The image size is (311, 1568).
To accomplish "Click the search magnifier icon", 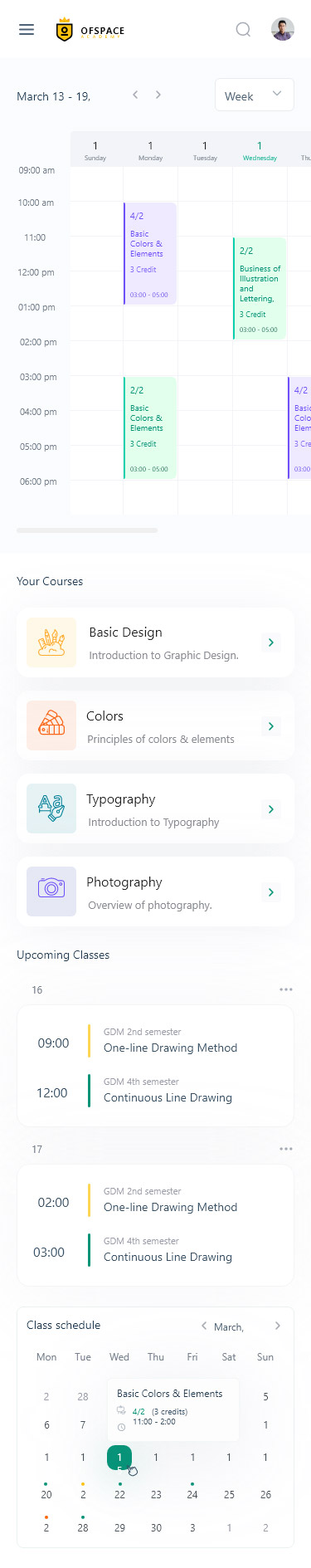I will tap(243, 30).
